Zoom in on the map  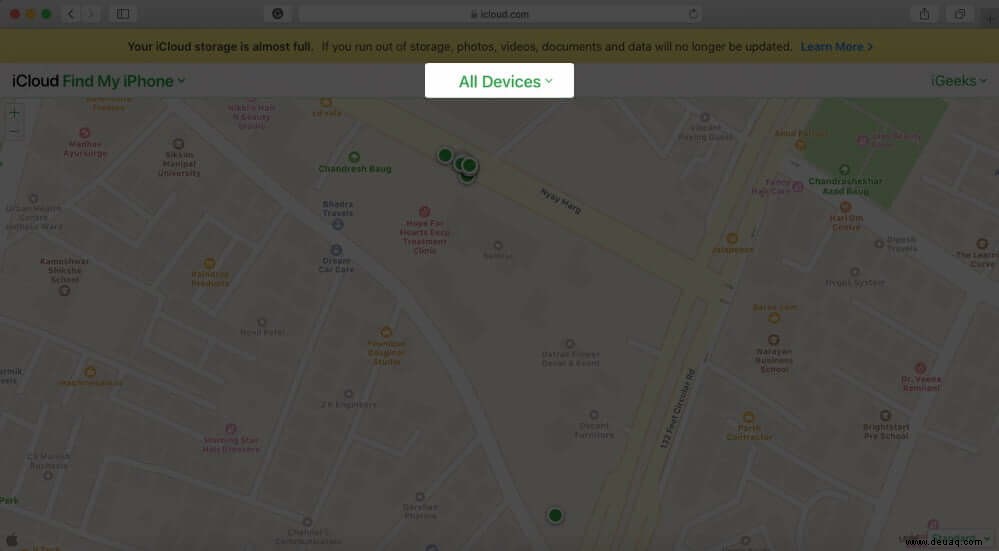tap(14, 113)
